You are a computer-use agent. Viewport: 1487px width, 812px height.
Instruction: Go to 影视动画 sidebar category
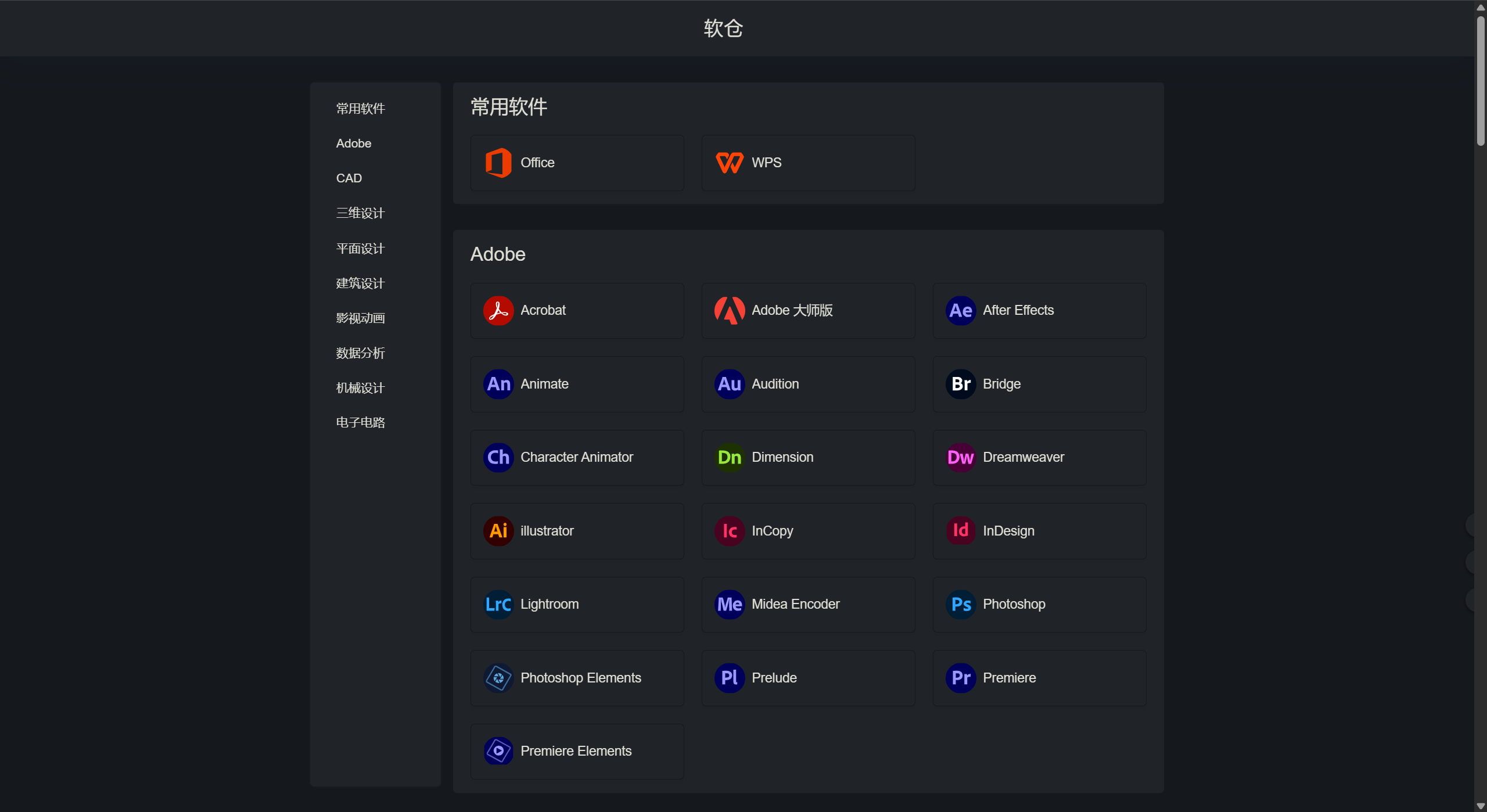360,318
